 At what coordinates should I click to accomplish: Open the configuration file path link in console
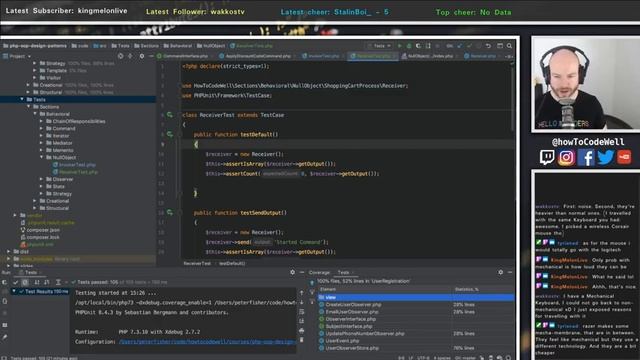(207, 342)
